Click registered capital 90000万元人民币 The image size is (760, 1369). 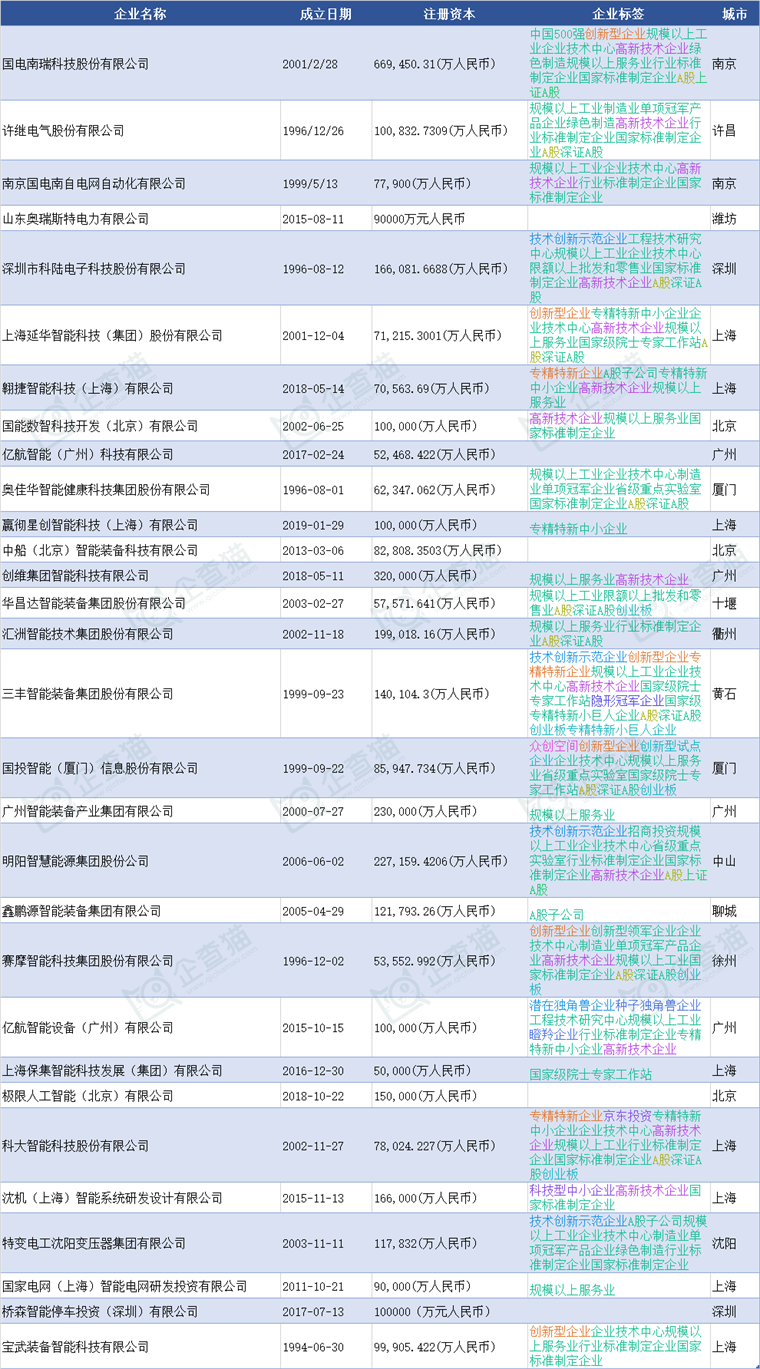(x=419, y=218)
